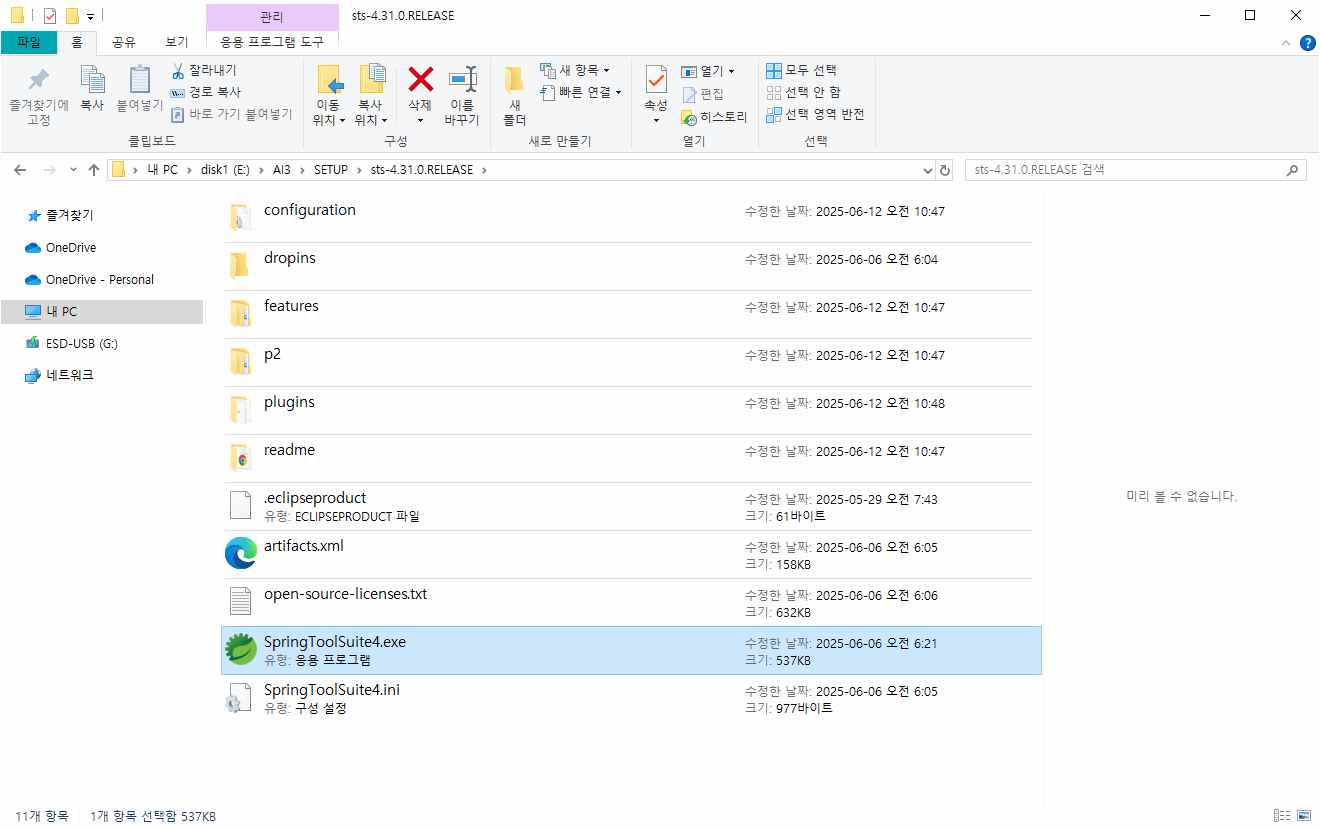Viewport: 1320px width, 829px height.
Task: Click the Pin to Quick Access icon
Action: point(38,80)
